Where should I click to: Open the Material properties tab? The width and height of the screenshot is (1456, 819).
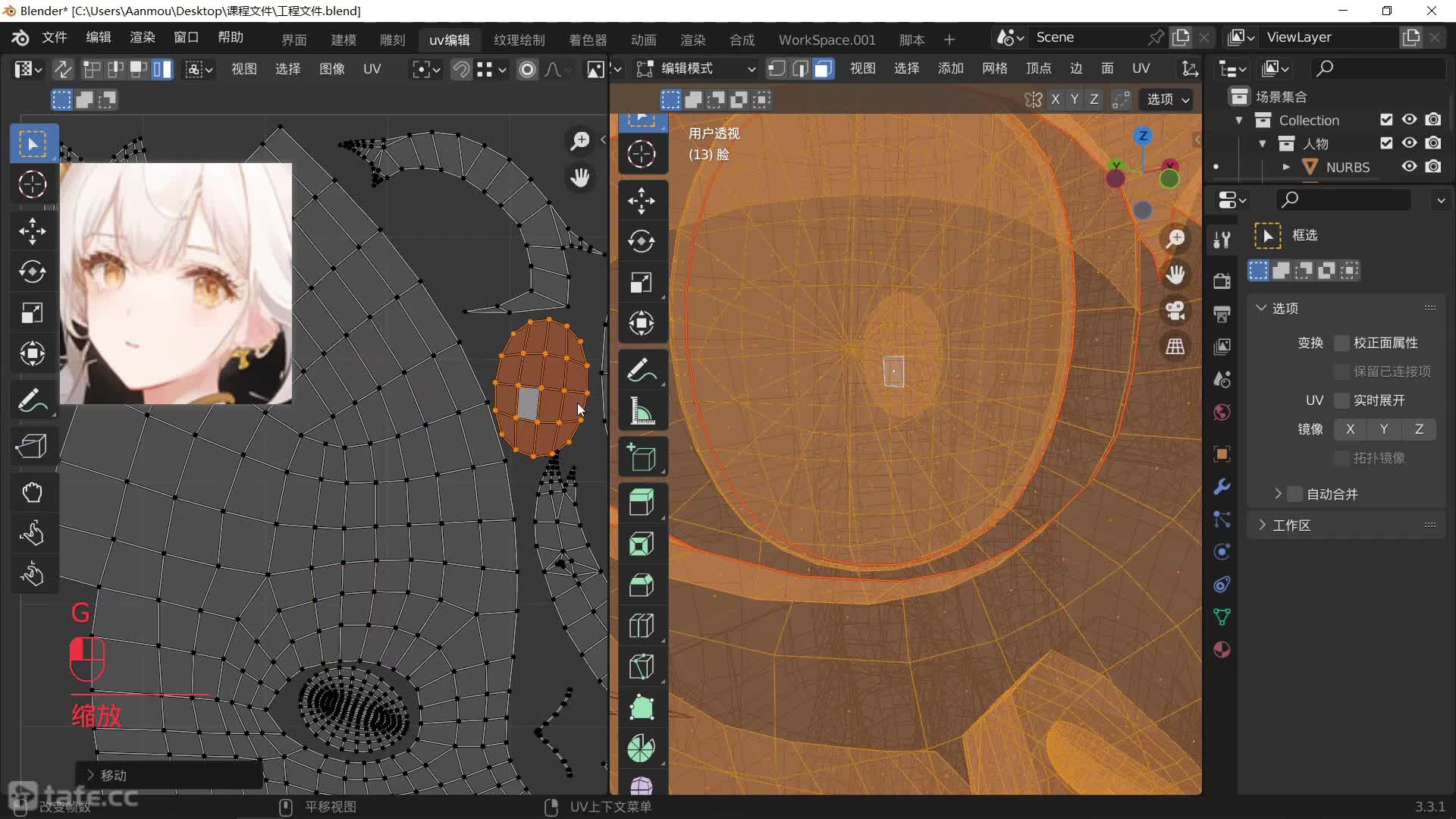coord(1222,650)
